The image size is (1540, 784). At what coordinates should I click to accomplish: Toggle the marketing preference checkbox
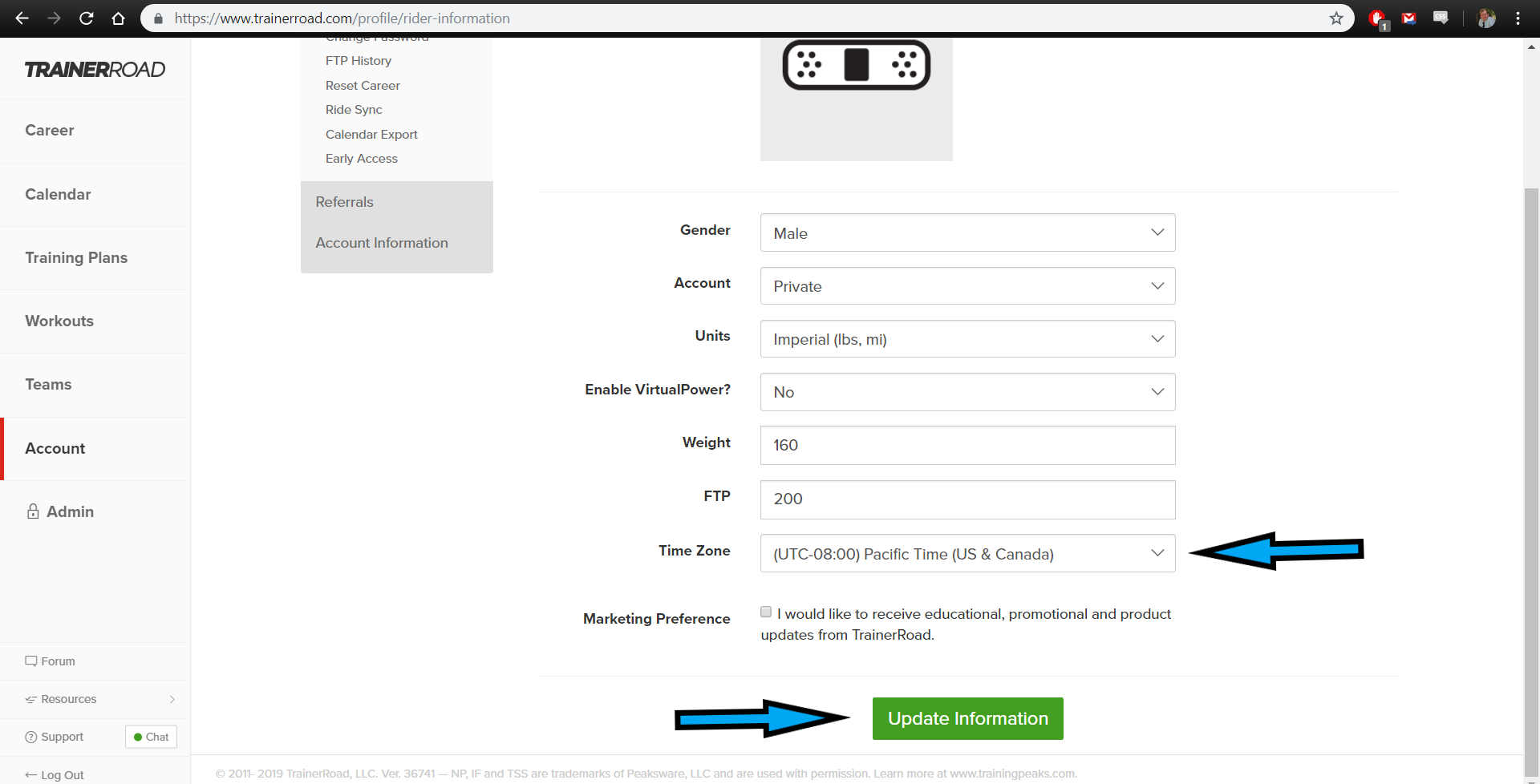point(766,612)
